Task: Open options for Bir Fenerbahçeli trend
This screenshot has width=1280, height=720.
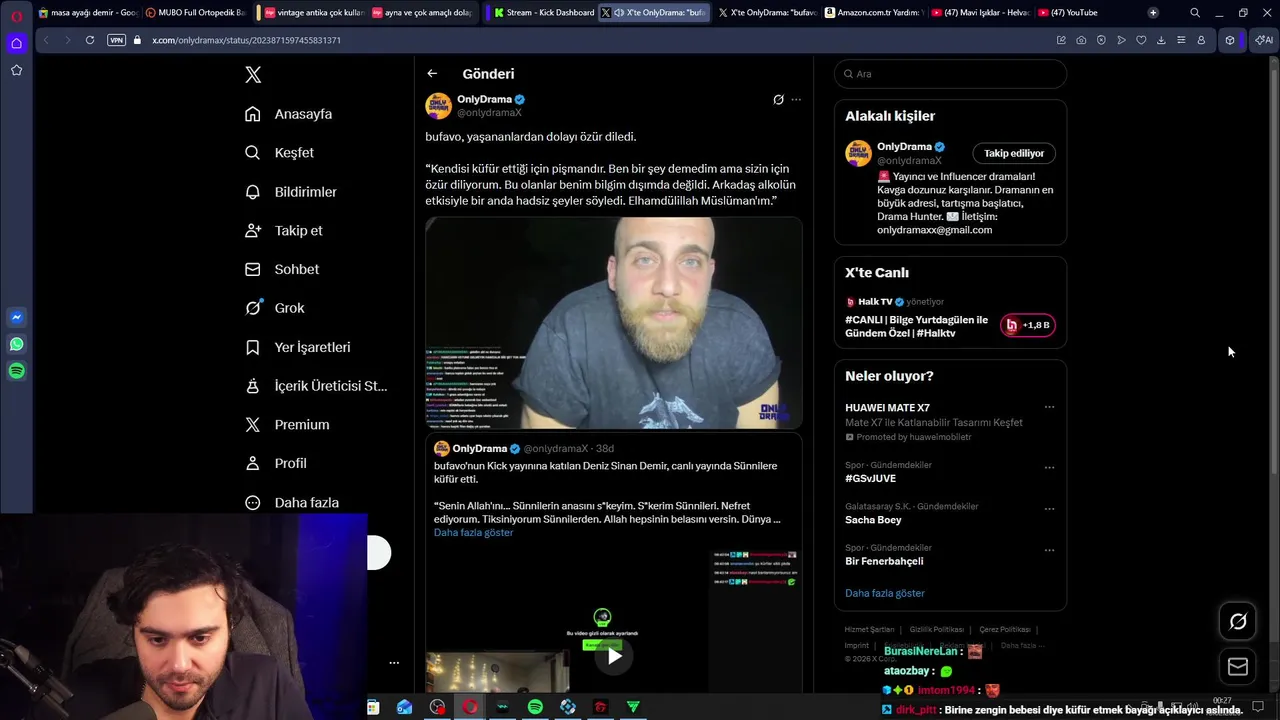Action: [x=1049, y=550]
